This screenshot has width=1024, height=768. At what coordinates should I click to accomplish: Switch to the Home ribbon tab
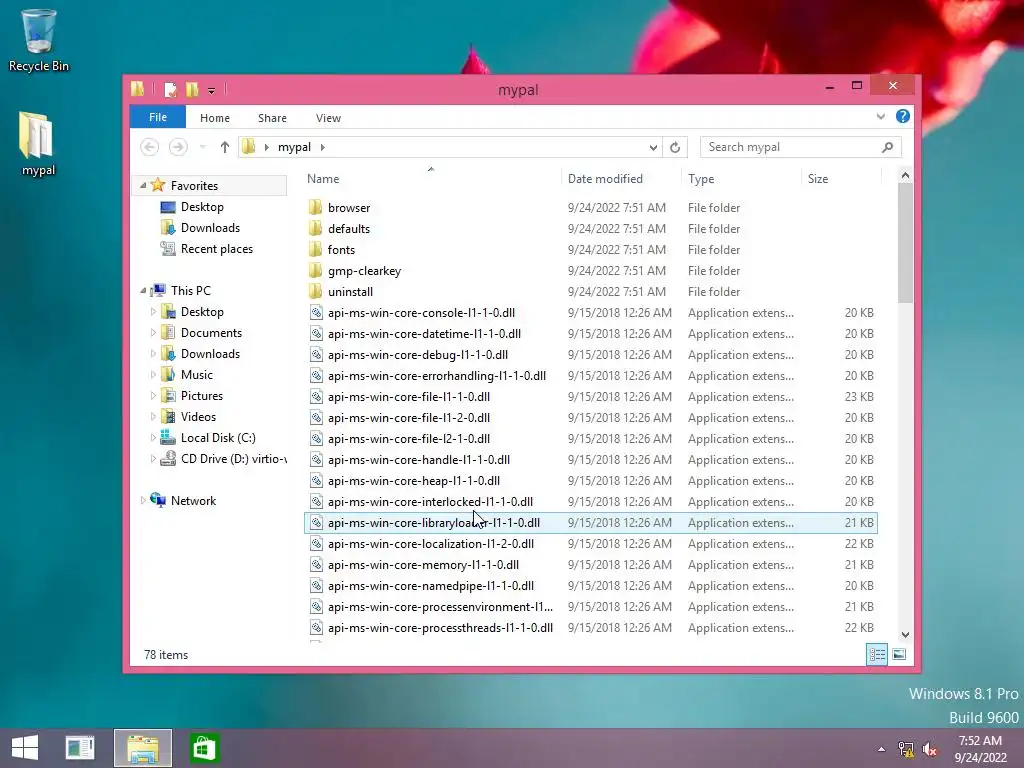coord(215,118)
